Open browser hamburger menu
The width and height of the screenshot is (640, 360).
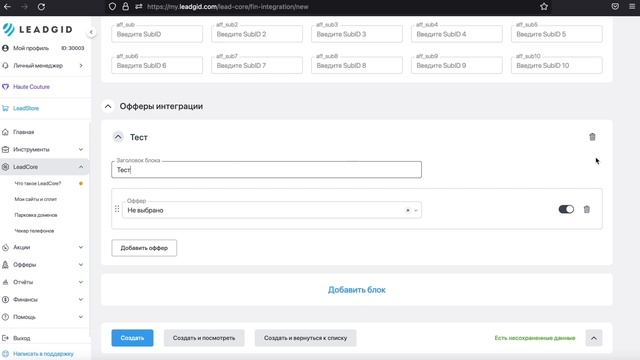632,7
